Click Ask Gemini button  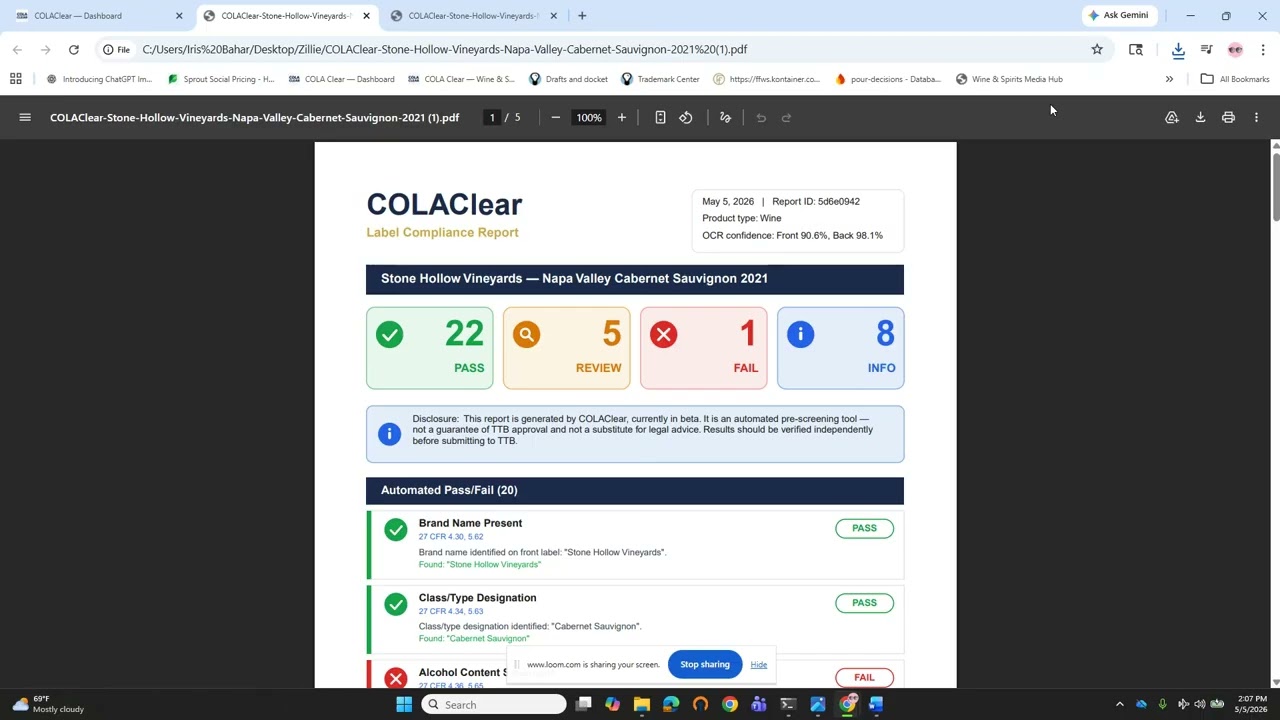[x=1118, y=15]
